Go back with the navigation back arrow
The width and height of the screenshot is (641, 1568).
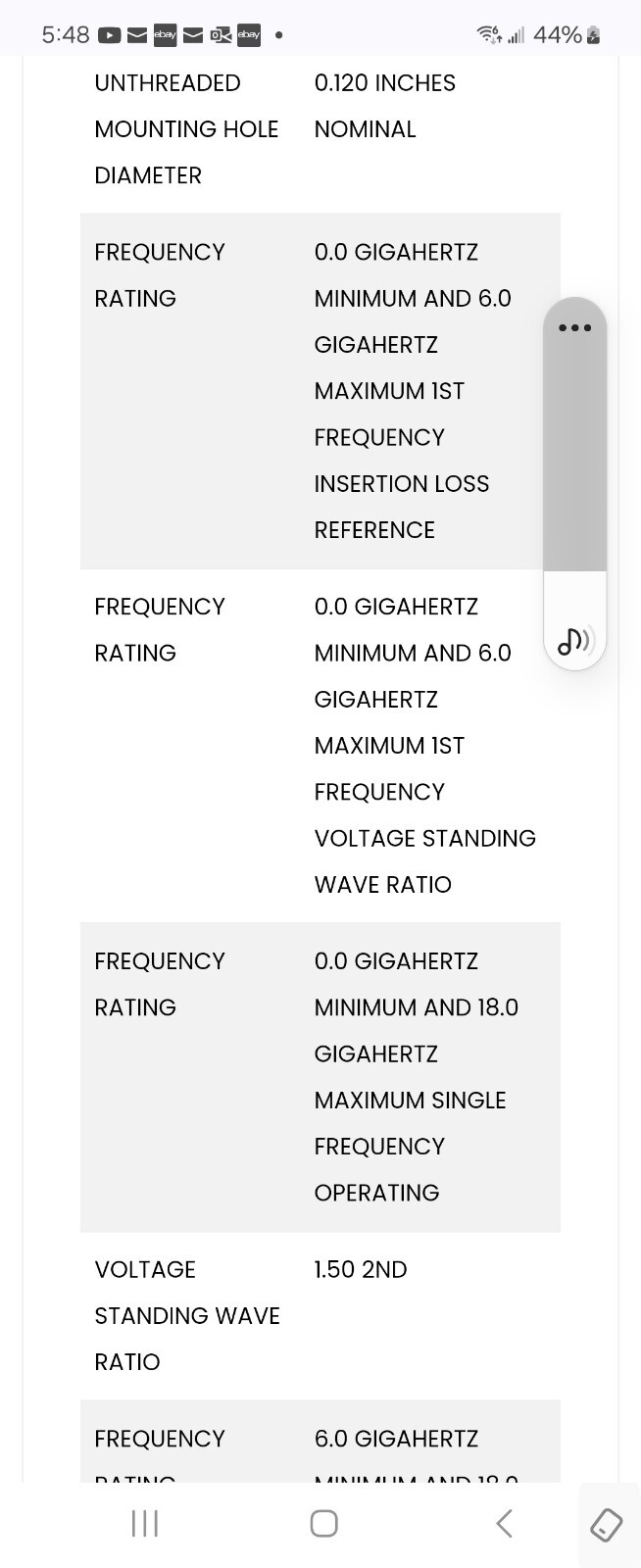click(504, 1523)
